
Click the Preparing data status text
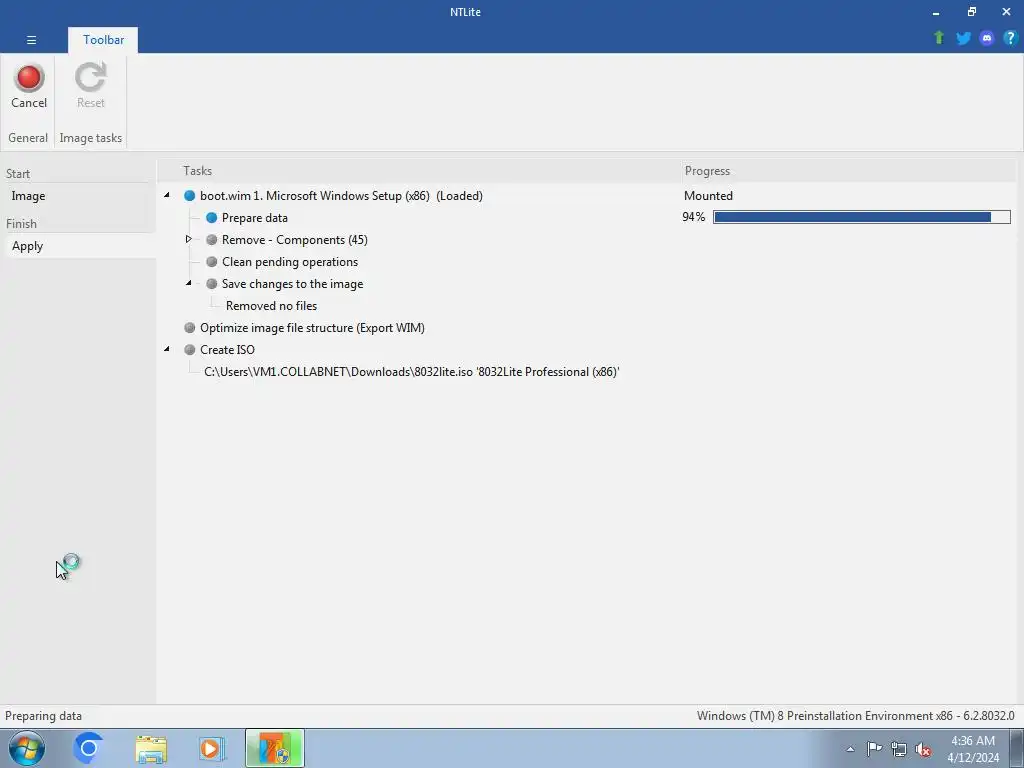(x=43, y=716)
